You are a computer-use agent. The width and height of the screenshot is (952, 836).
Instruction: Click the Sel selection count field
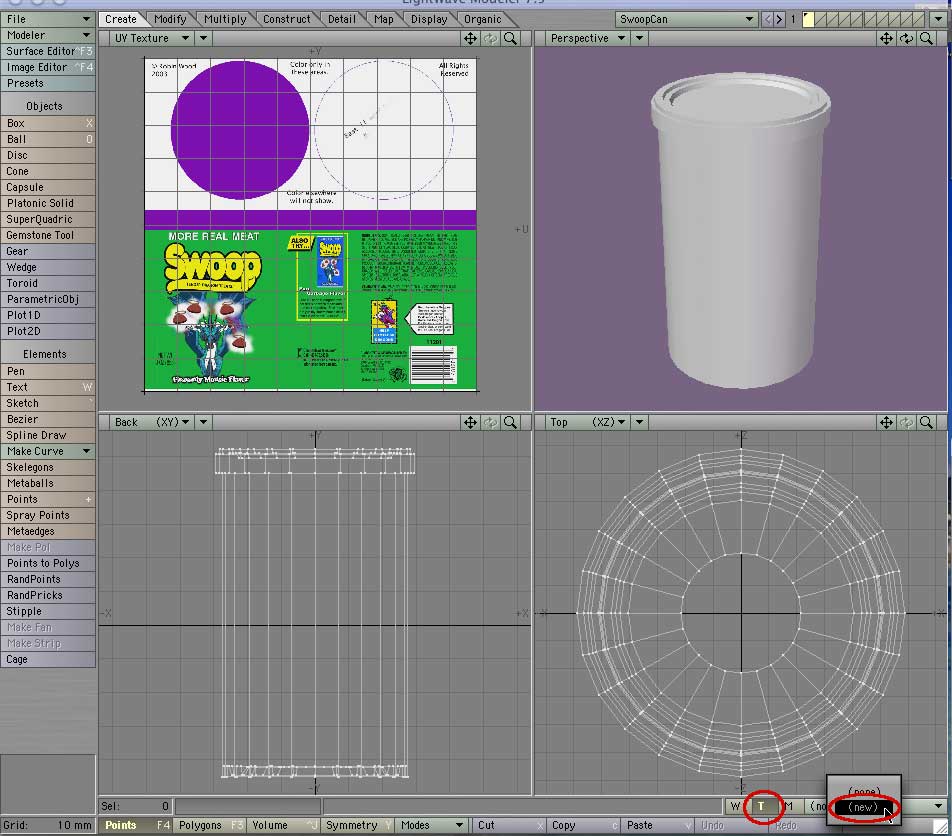(x=135, y=806)
